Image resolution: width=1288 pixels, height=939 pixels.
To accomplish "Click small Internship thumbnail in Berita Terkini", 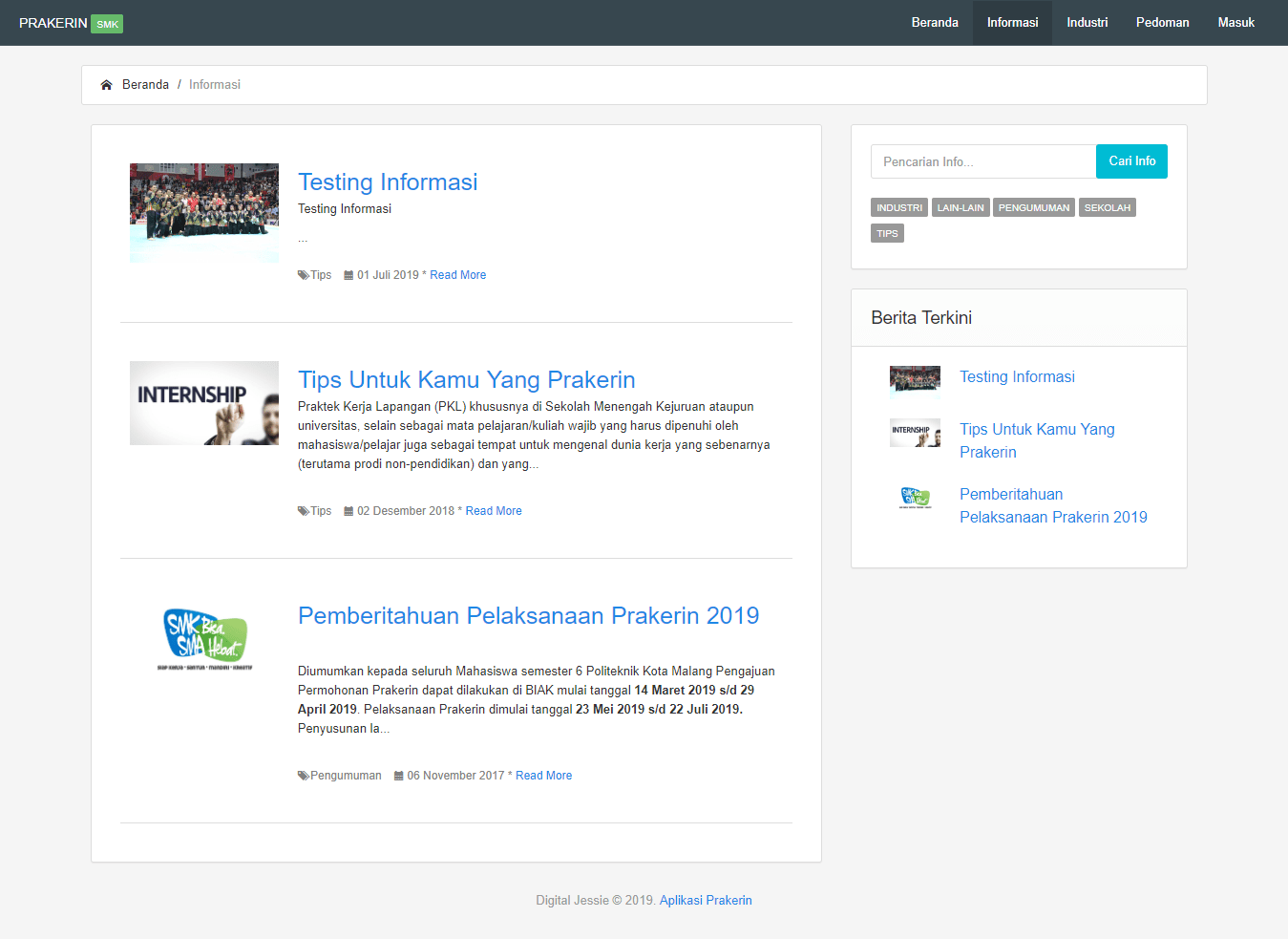I will tap(915, 433).
